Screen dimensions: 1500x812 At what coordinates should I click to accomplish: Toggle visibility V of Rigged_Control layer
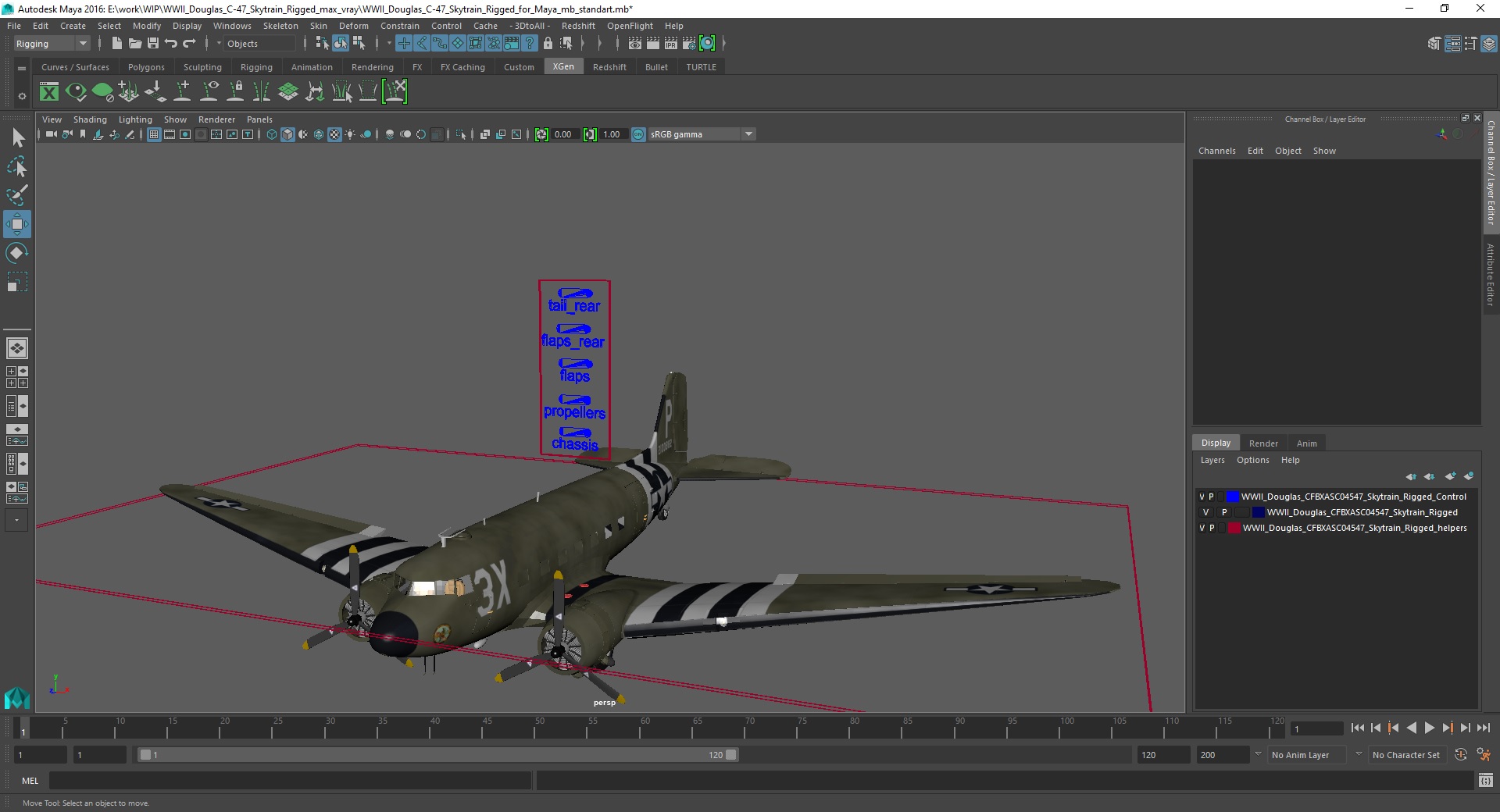click(1202, 497)
